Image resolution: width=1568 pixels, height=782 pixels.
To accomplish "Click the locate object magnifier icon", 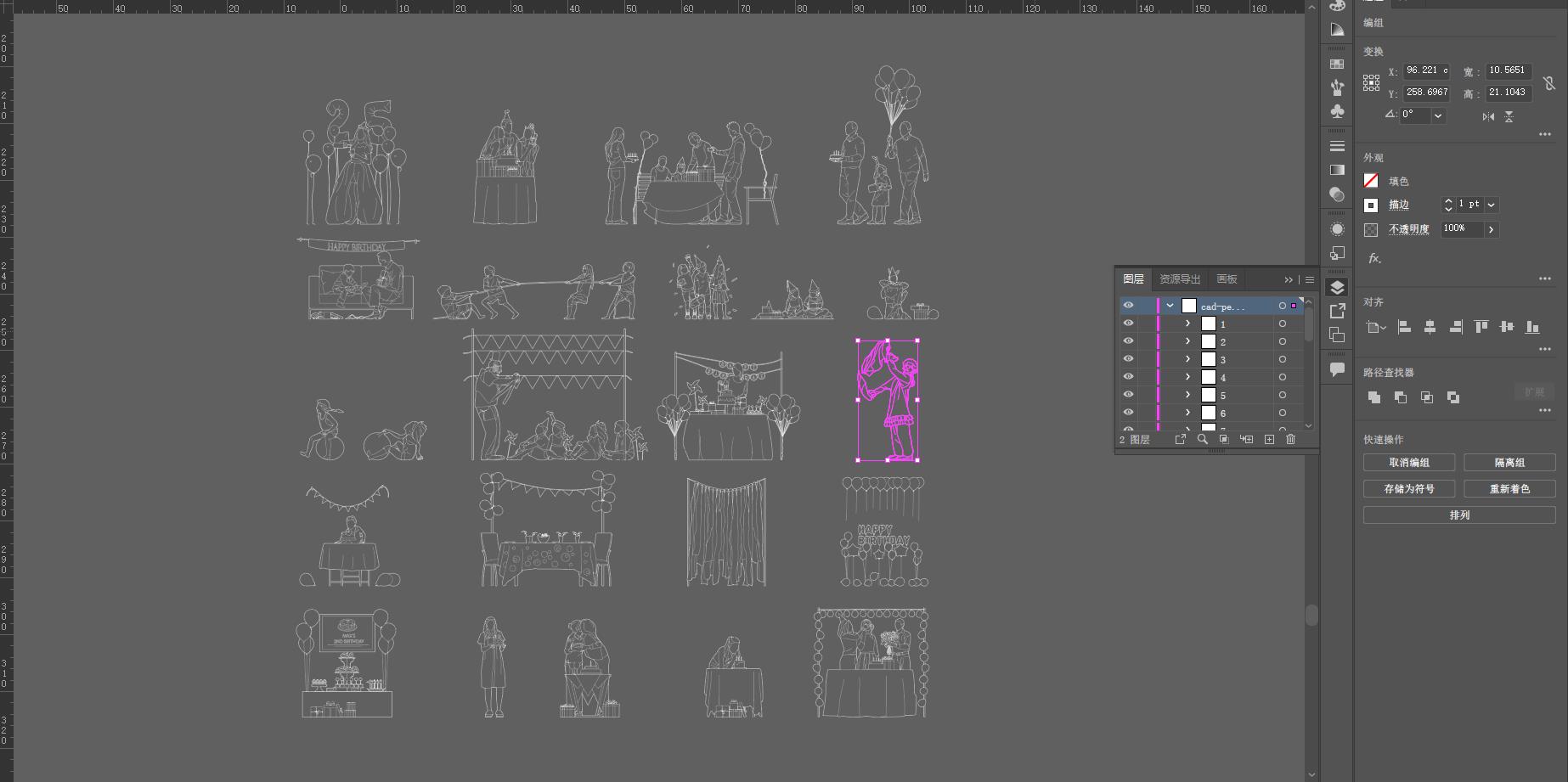I will pos(1202,439).
